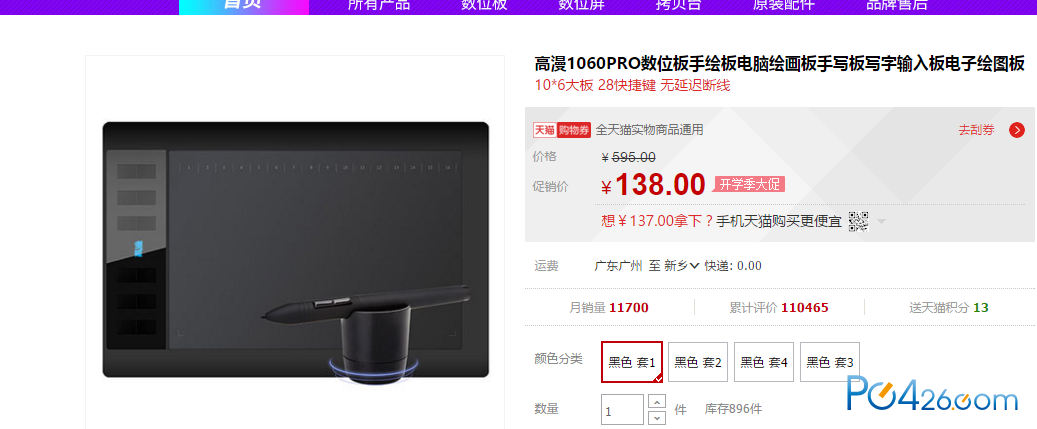Pick the 黑色 套4 variant
The height and width of the screenshot is (429, 1037).
(764, 362)
